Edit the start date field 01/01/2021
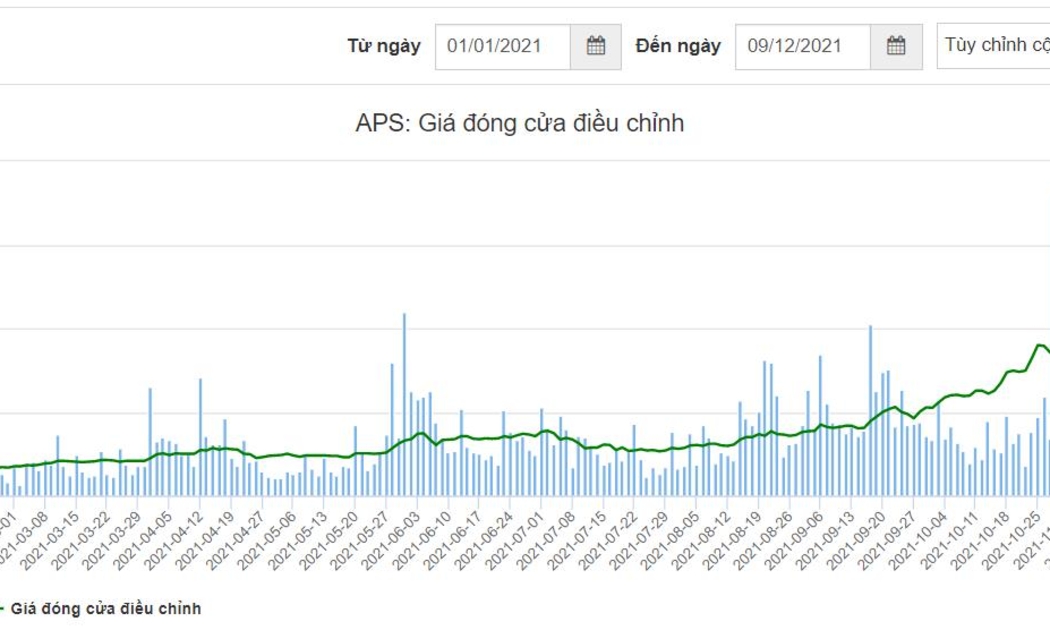Viewport: 1050px width, 630px height. 503,46
